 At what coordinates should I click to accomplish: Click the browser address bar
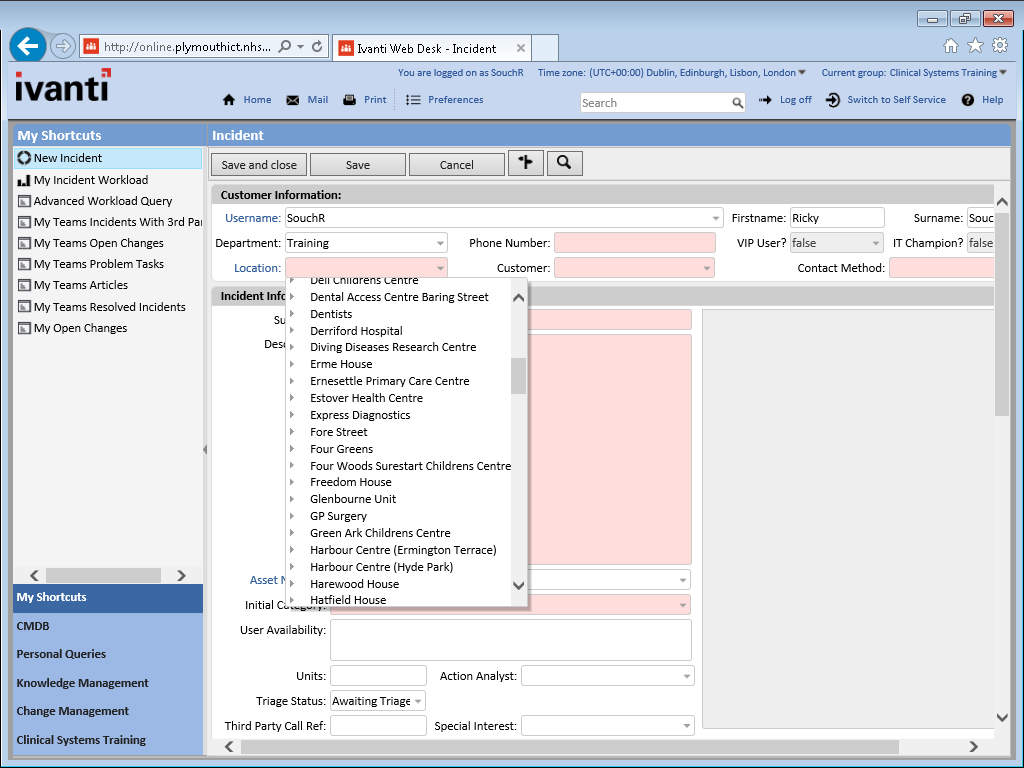[x=187, y=46]
